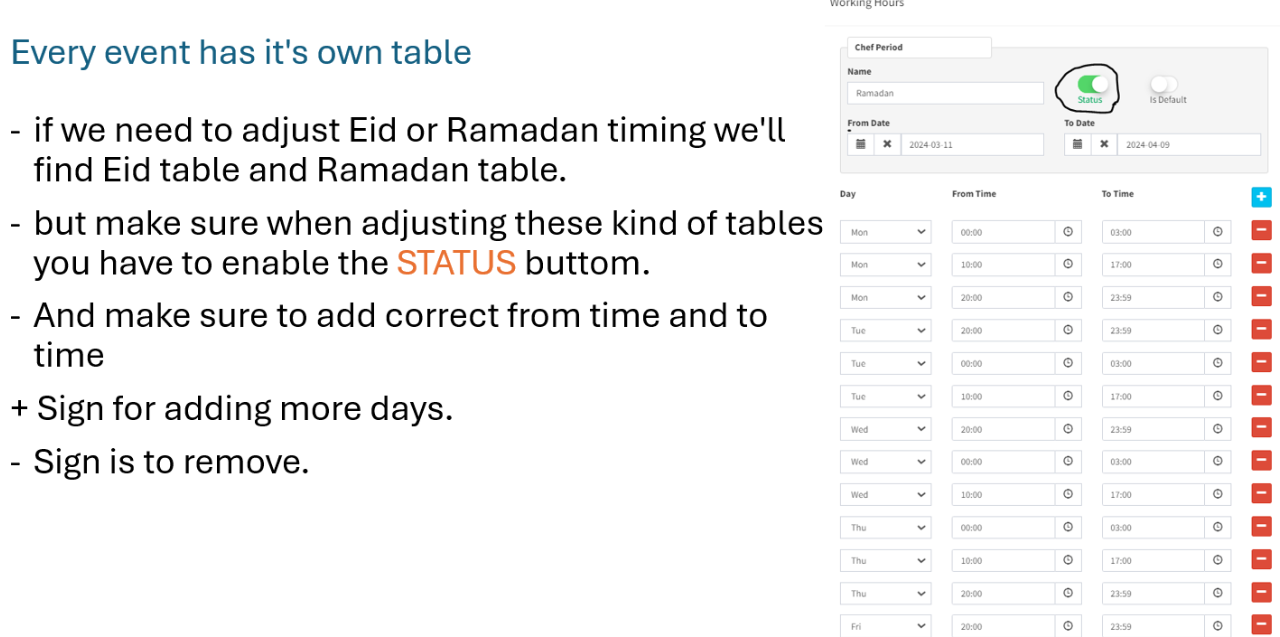Viewport: 1280px width, 637px height.
Task: Open the first Tue day dropdown
Action: tap(886, 330)
